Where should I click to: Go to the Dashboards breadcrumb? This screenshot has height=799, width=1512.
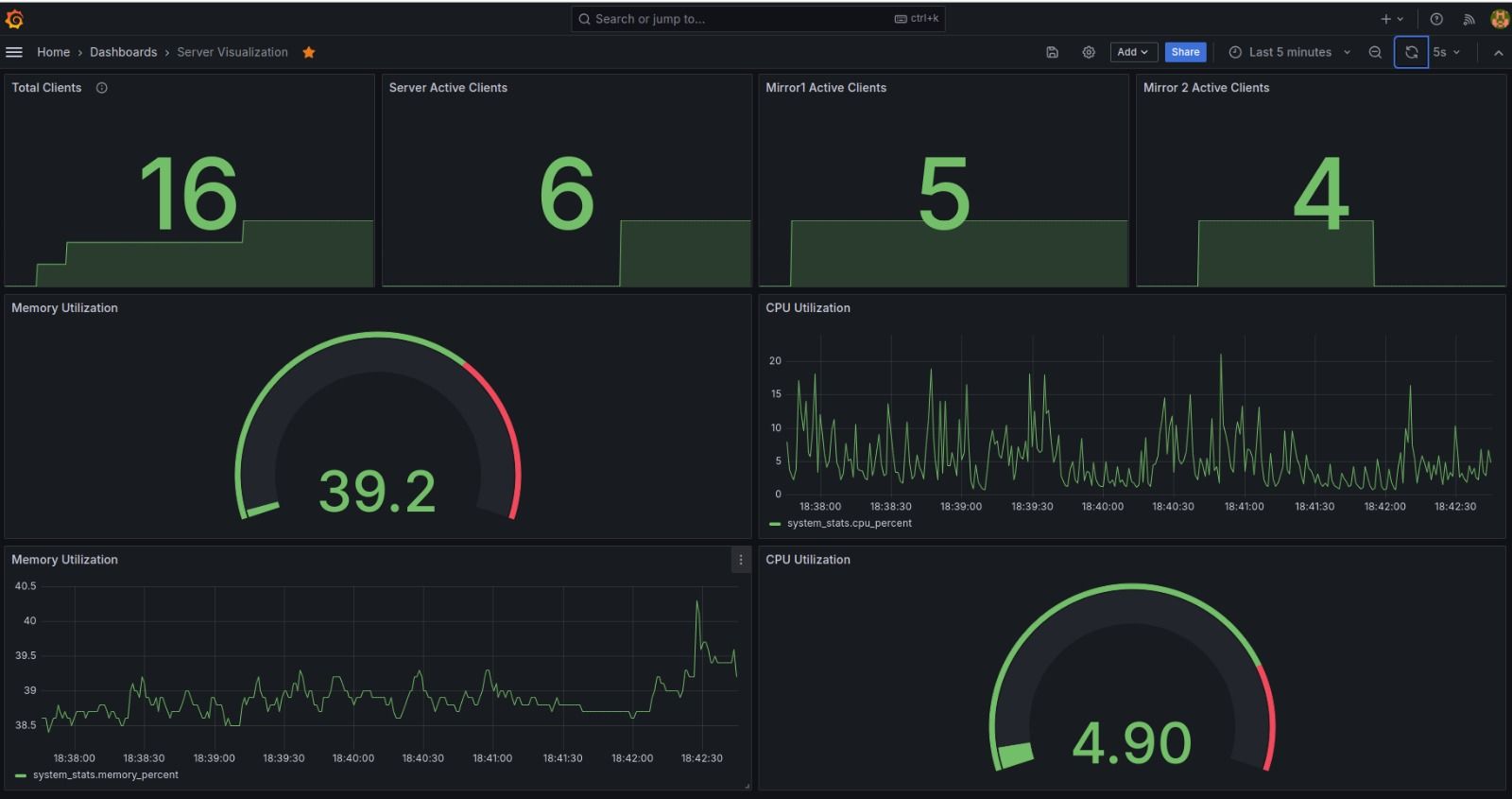pyautogui.click(x=124, y=52)
